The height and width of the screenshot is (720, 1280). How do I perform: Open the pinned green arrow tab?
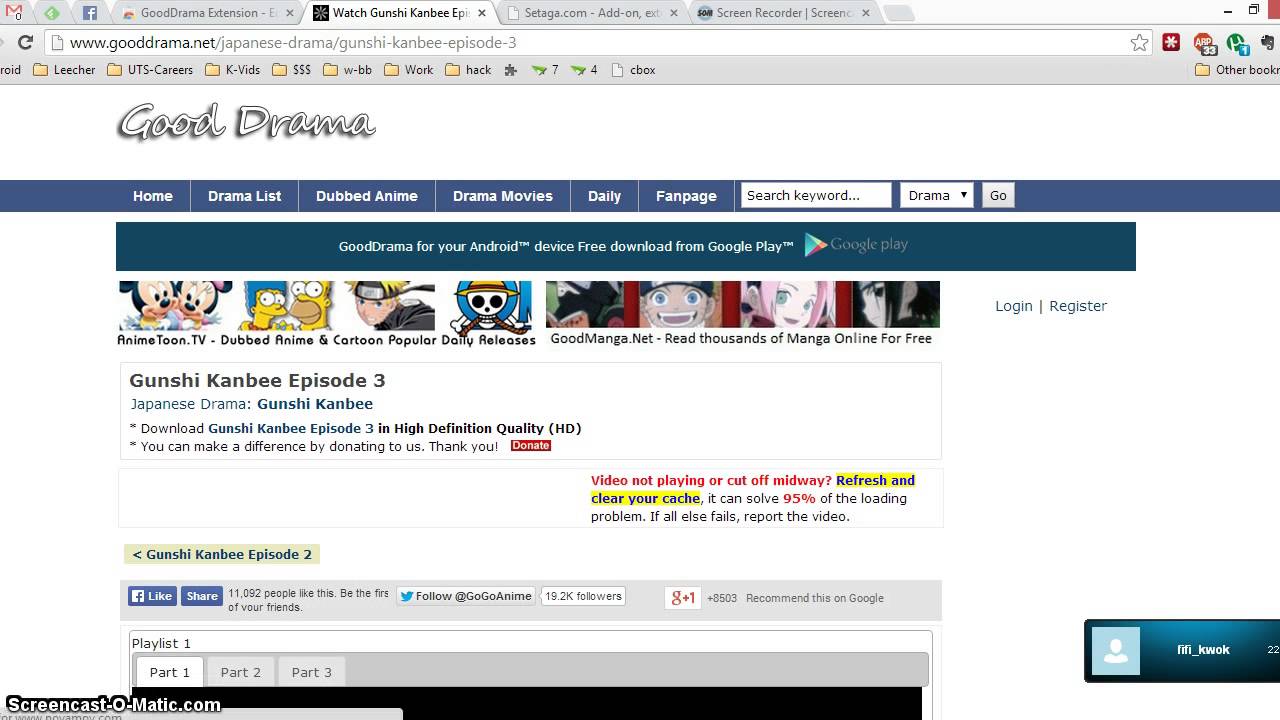[52, 13]
